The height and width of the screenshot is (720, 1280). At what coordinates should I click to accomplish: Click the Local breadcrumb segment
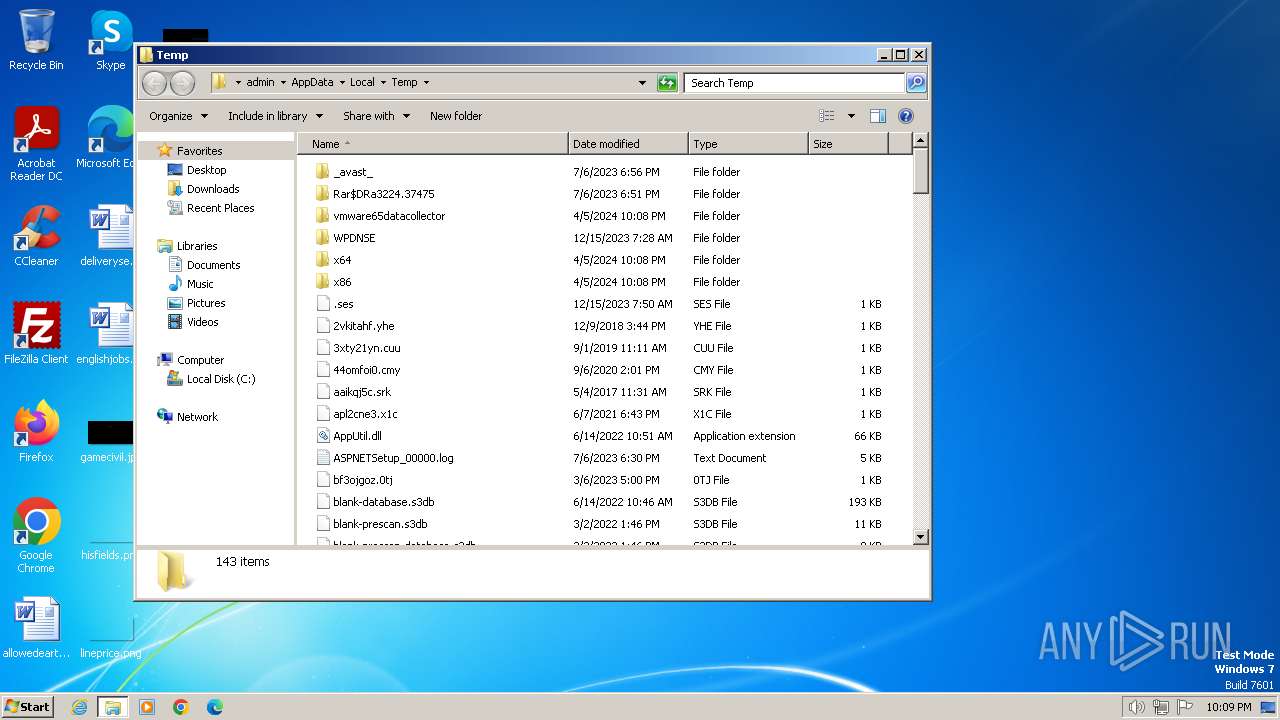click(362, 83)
